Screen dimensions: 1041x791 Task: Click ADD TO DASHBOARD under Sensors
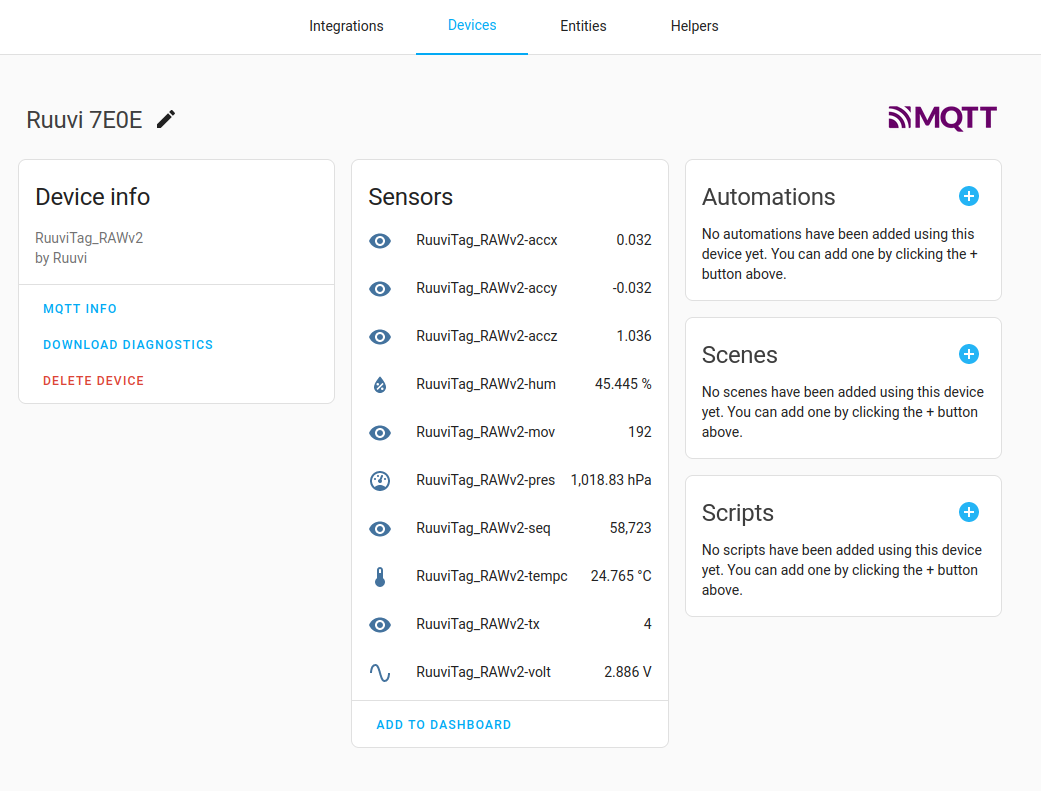tap(443, 725)
